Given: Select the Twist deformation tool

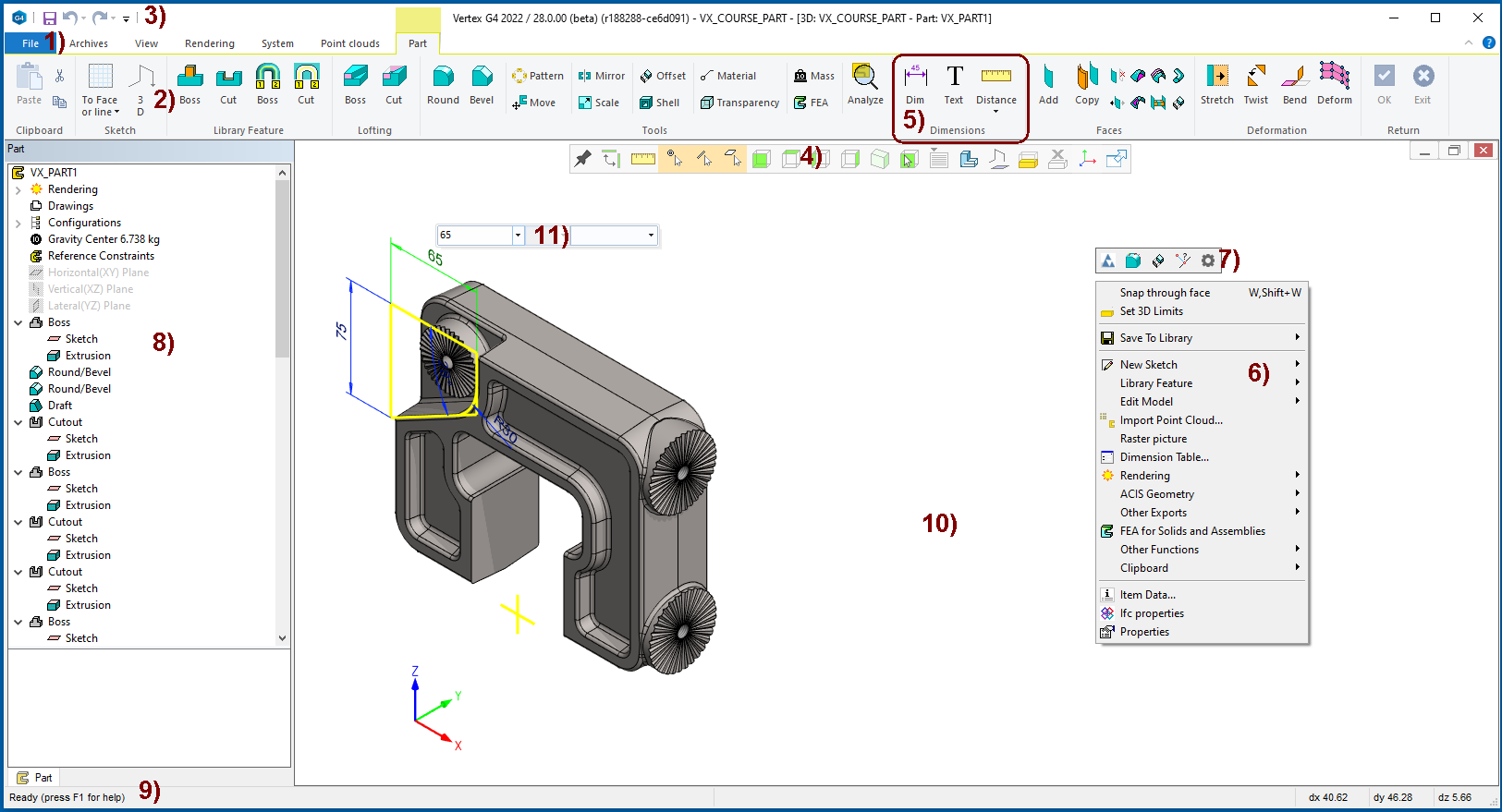Looking at the screenshot, I should coord(1255,84).
